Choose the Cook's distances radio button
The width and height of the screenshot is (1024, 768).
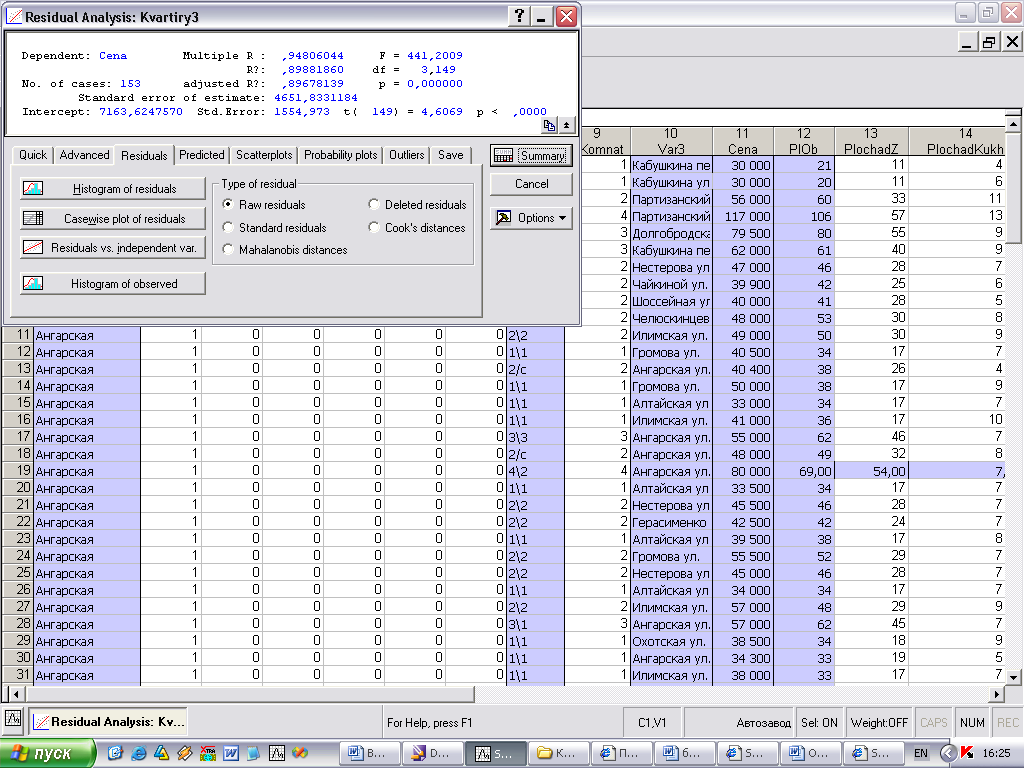[x=375, y=228]
